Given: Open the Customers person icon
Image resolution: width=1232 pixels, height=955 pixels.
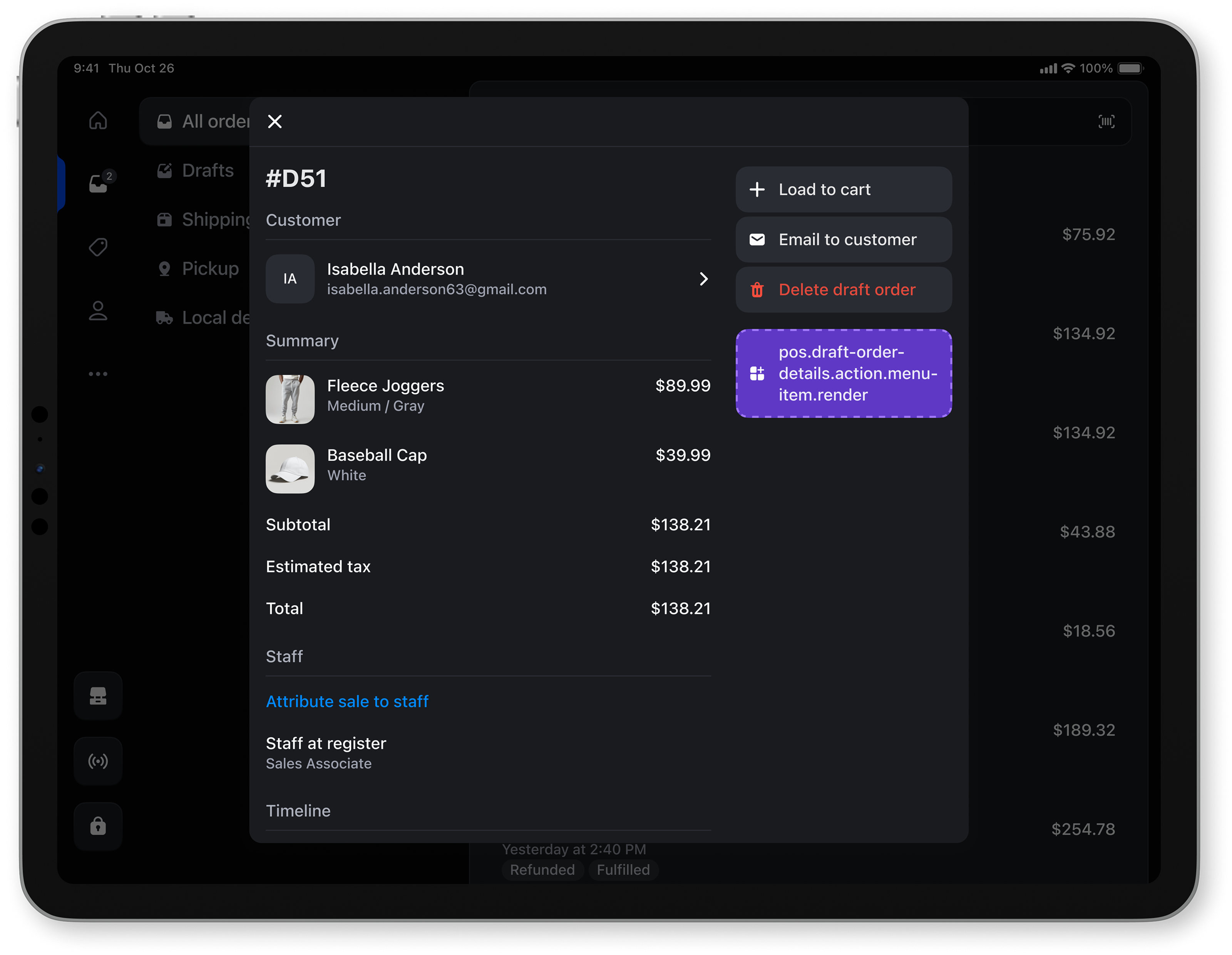Looking at the screenshot, I should click(x=98, y=311).
